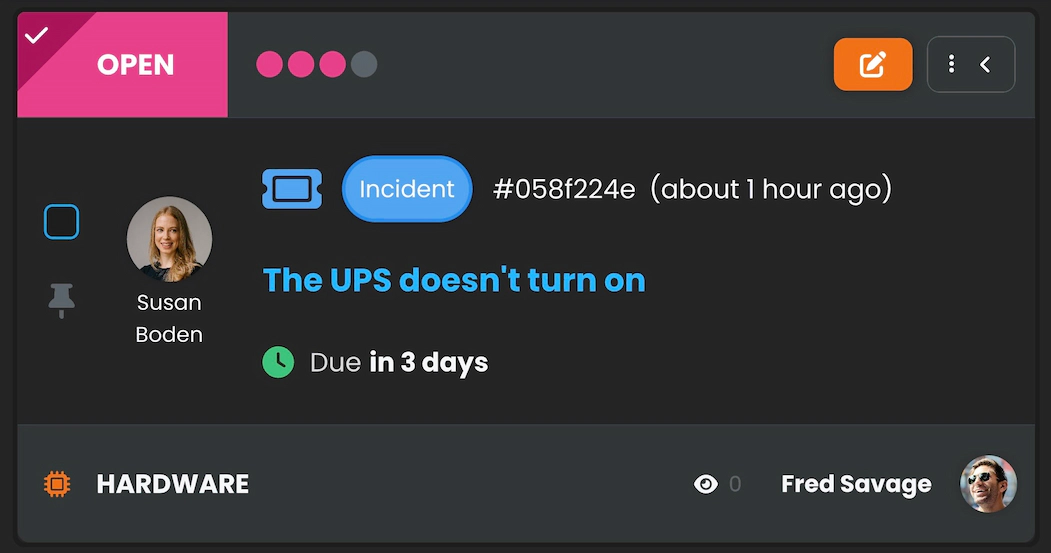Collapse panel with the left chevron
1051x553 pixels.
(985, 65)
